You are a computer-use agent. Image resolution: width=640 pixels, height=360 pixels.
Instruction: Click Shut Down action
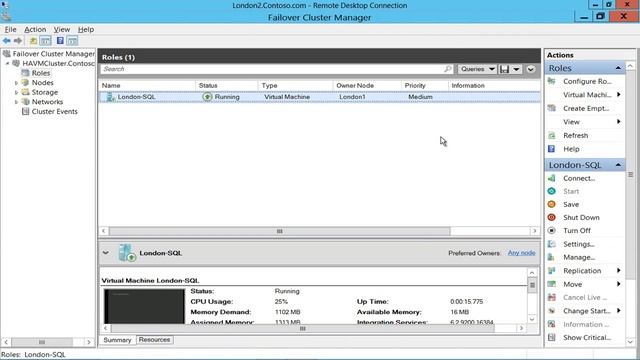click(581, 218)
